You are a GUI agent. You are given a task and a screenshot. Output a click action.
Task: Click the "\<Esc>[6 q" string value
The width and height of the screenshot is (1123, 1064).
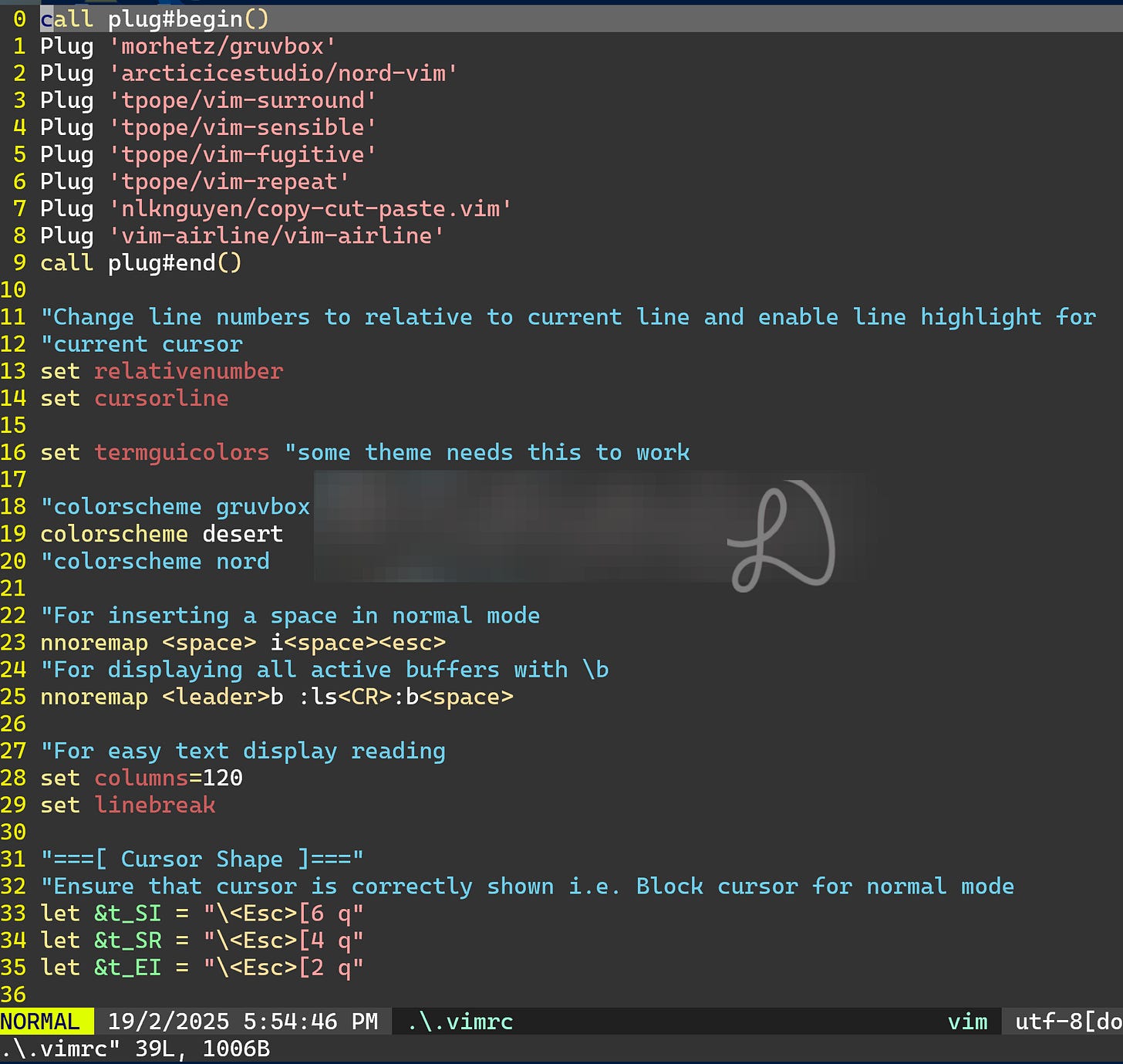click(283, 914)
